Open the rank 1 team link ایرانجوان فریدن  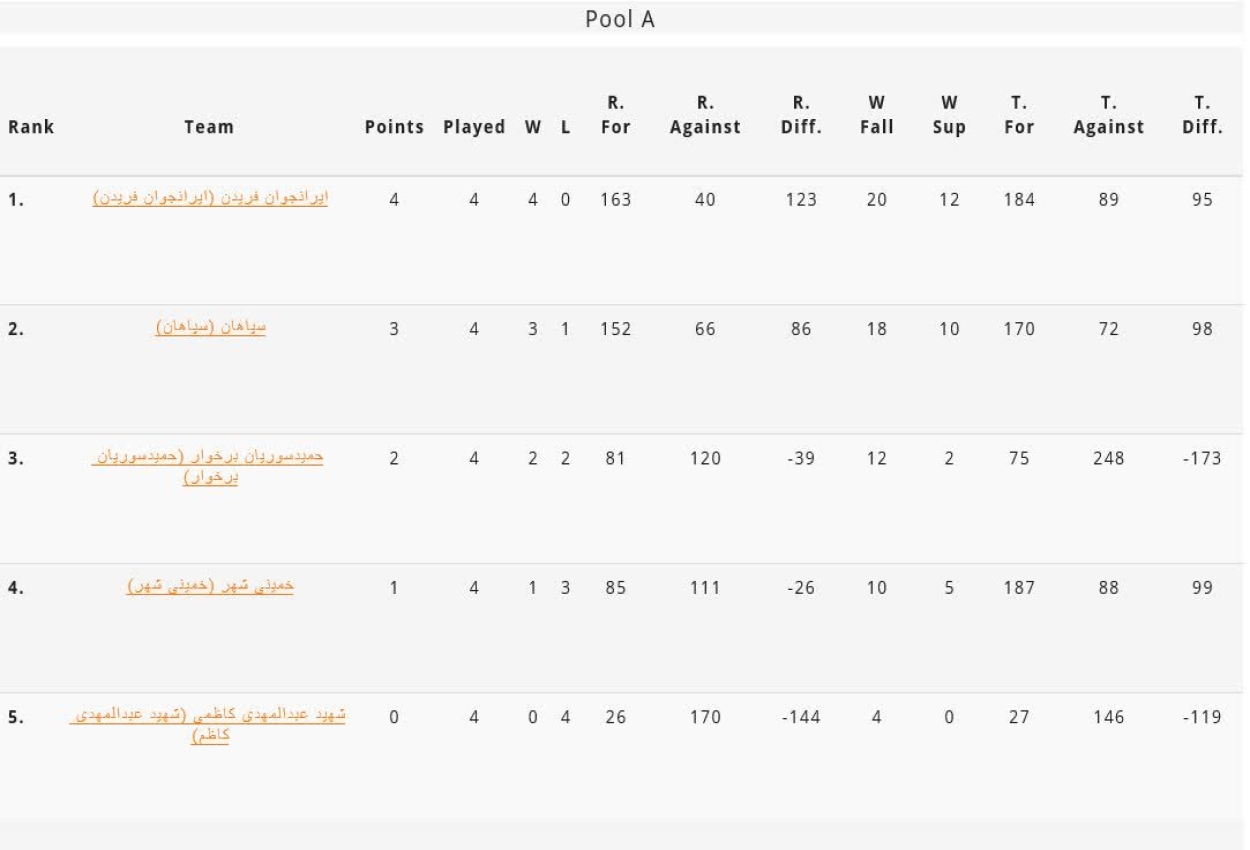pyautogui.click(x=210, y=198)
